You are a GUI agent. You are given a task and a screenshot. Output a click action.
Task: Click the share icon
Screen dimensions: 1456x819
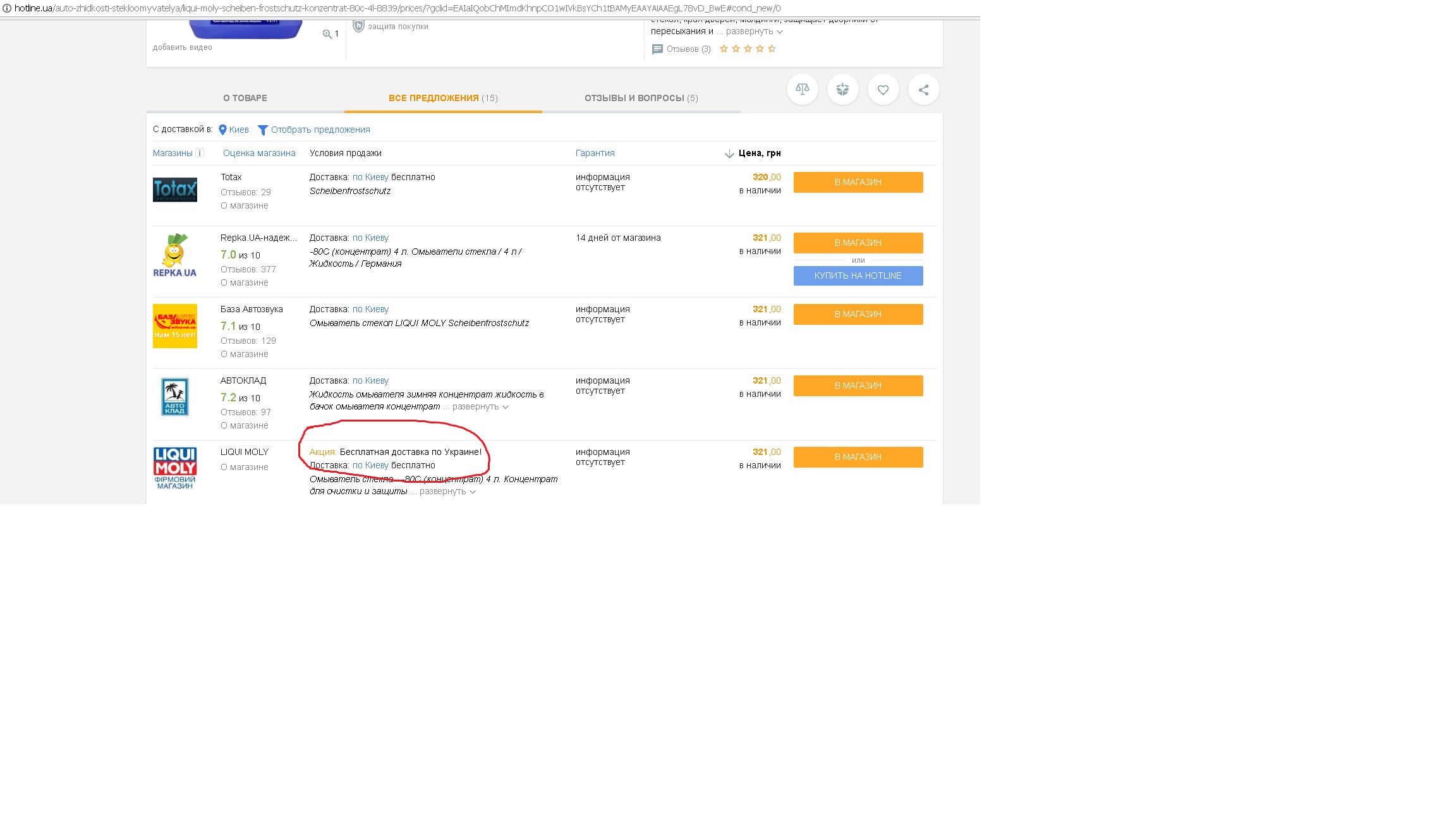[923, 90]
